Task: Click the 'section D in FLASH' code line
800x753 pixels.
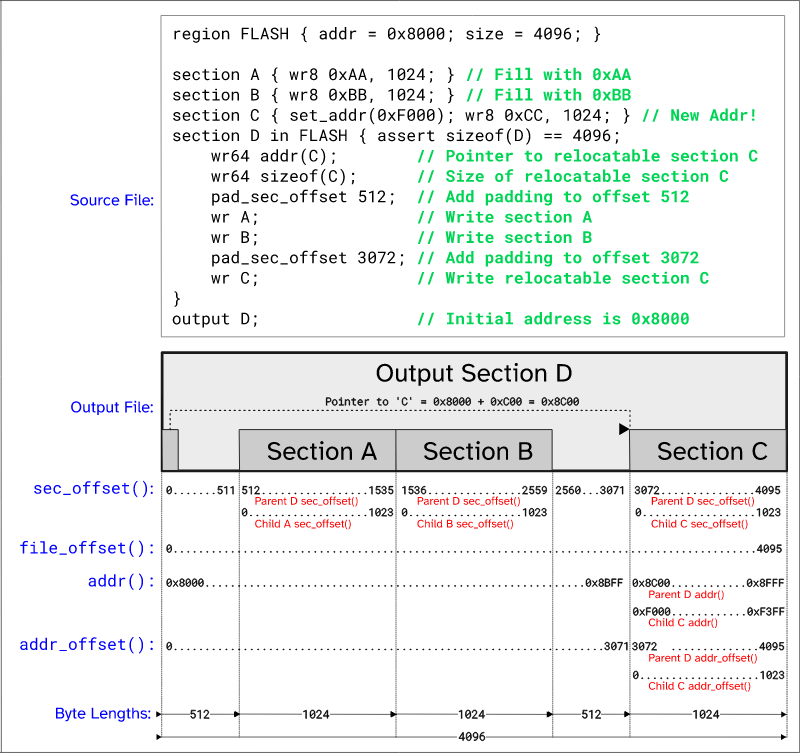Action: pos(396,136)
